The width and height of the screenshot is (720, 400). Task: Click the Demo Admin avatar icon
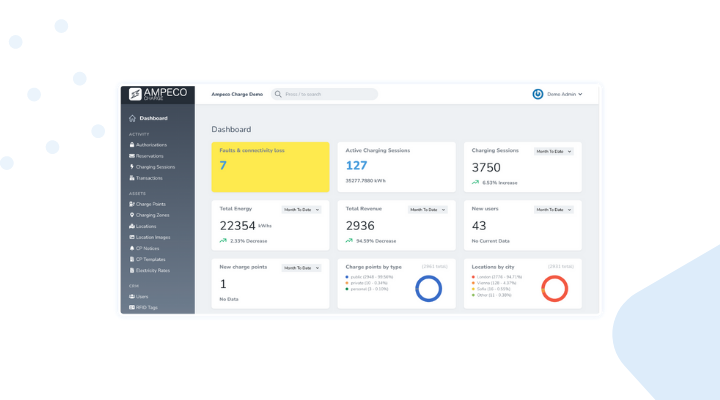click(538, 94)
